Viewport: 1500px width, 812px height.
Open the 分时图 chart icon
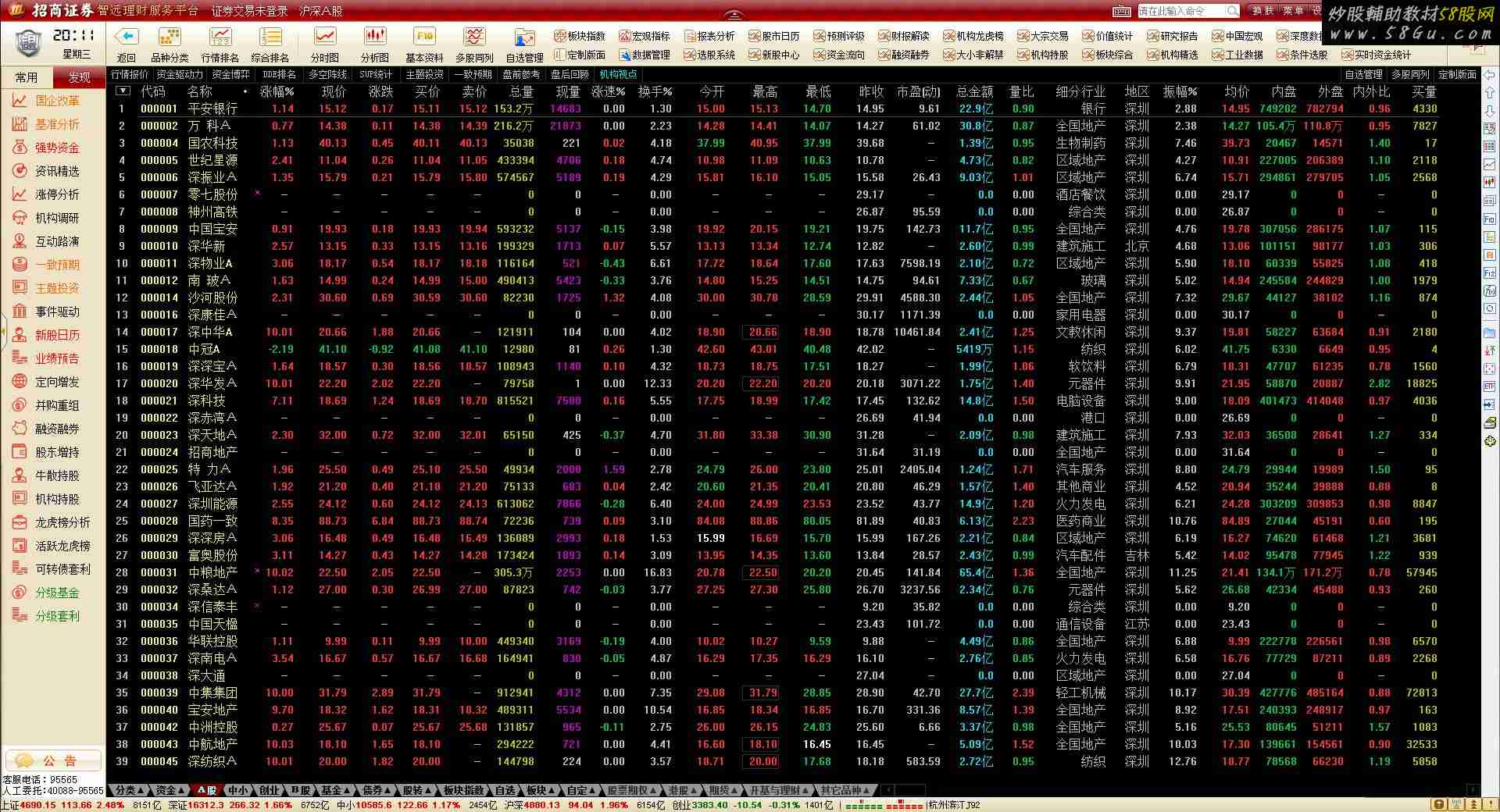pos(325,37)
